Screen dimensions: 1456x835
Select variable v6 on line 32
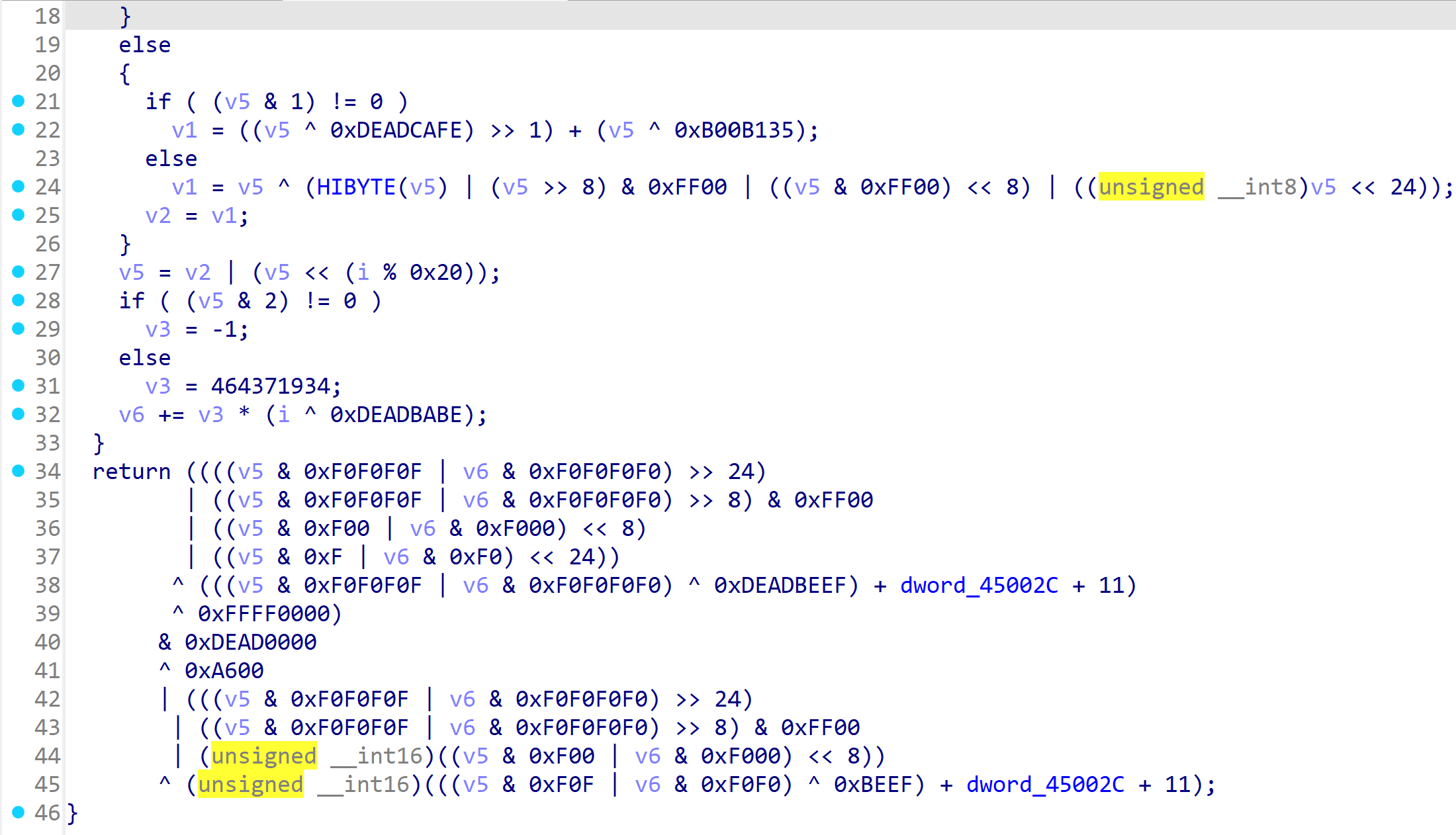[131, 415]
